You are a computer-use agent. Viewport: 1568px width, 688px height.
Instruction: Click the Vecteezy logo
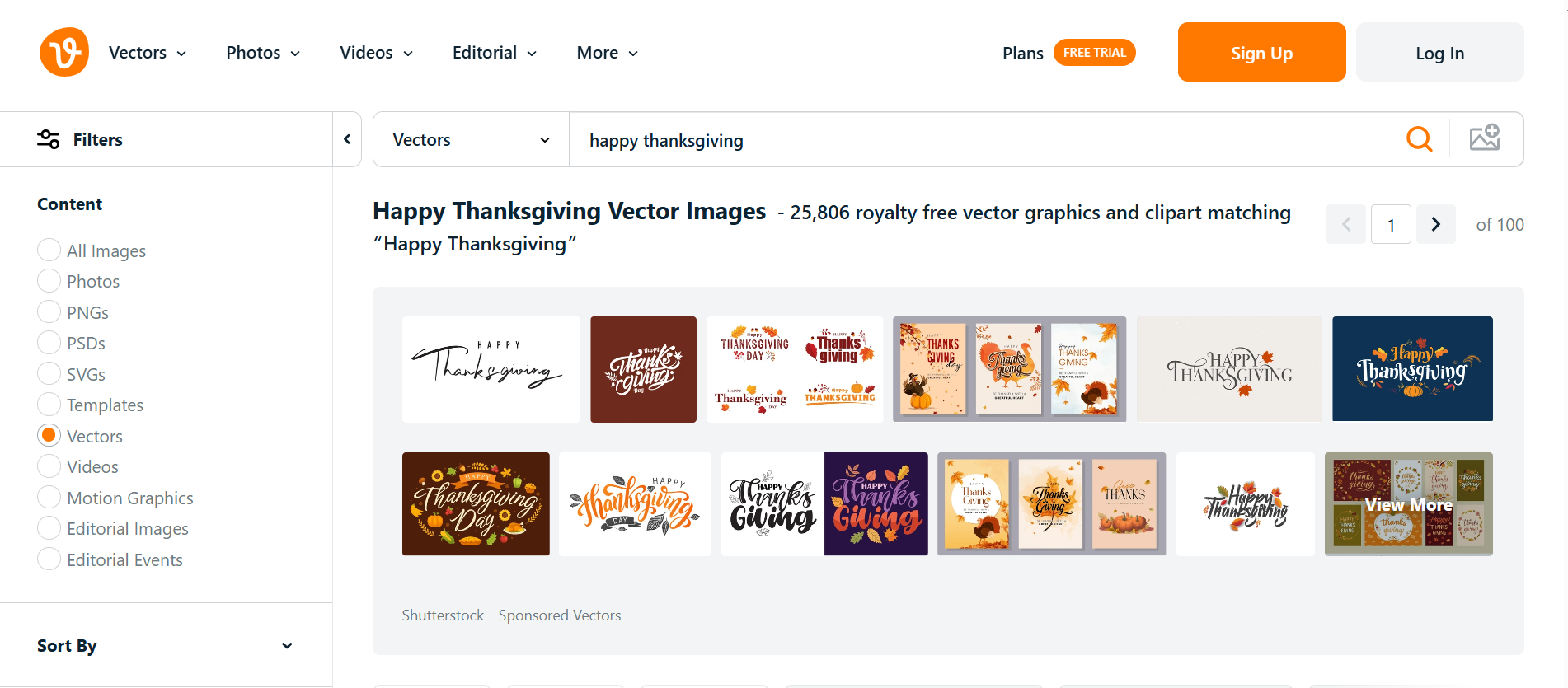point(63,51)
